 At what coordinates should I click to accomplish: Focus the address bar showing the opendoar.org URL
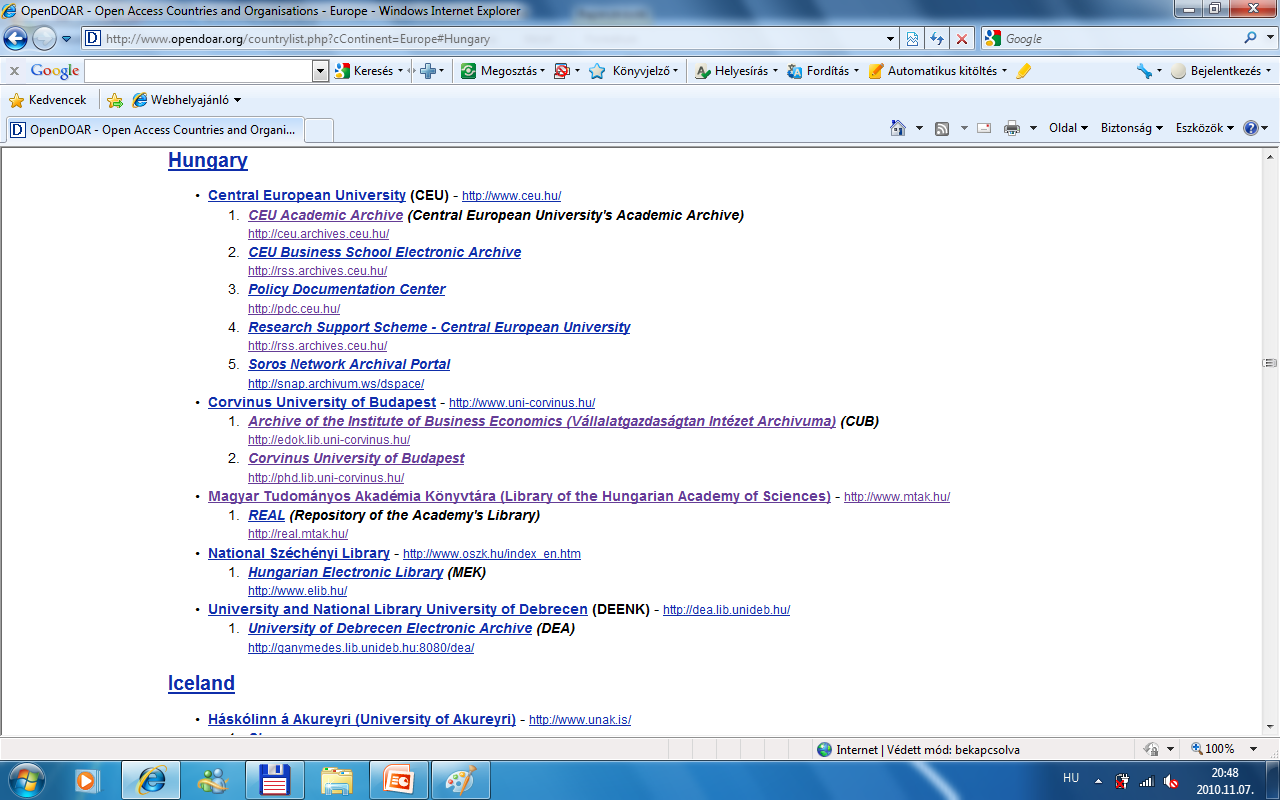click(x=490, y=39)
